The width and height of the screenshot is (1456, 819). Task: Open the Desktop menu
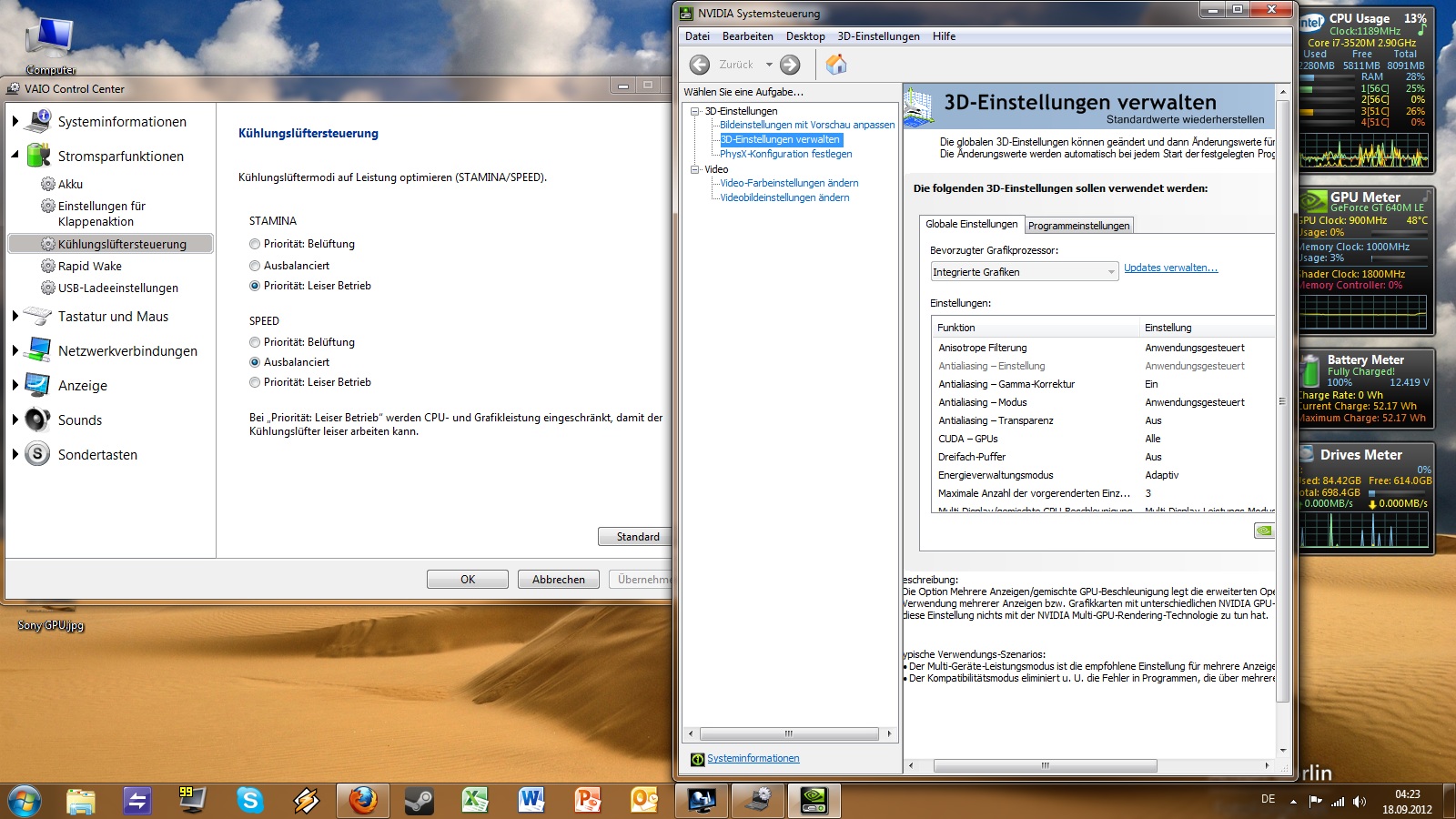[x=805, y=36]
